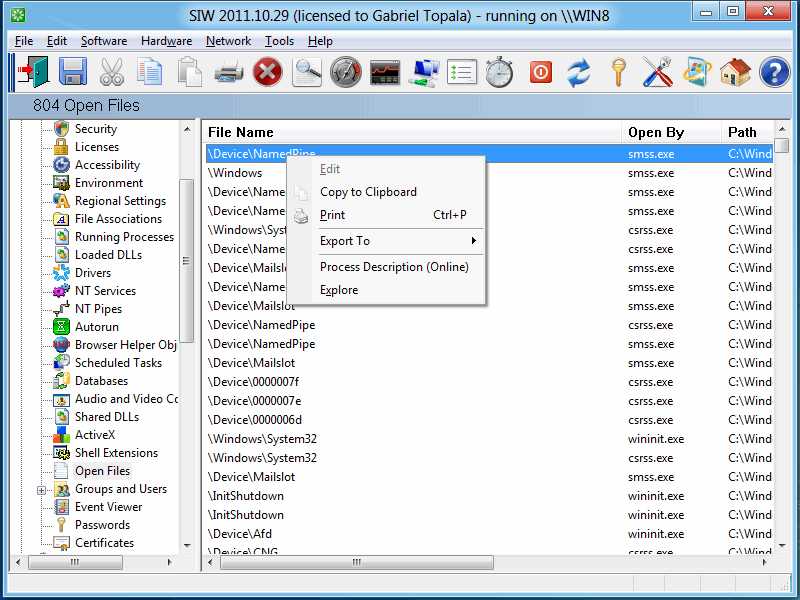Expand the Groups and Users tree node
The image size is (800, 600).
(42, 490)
